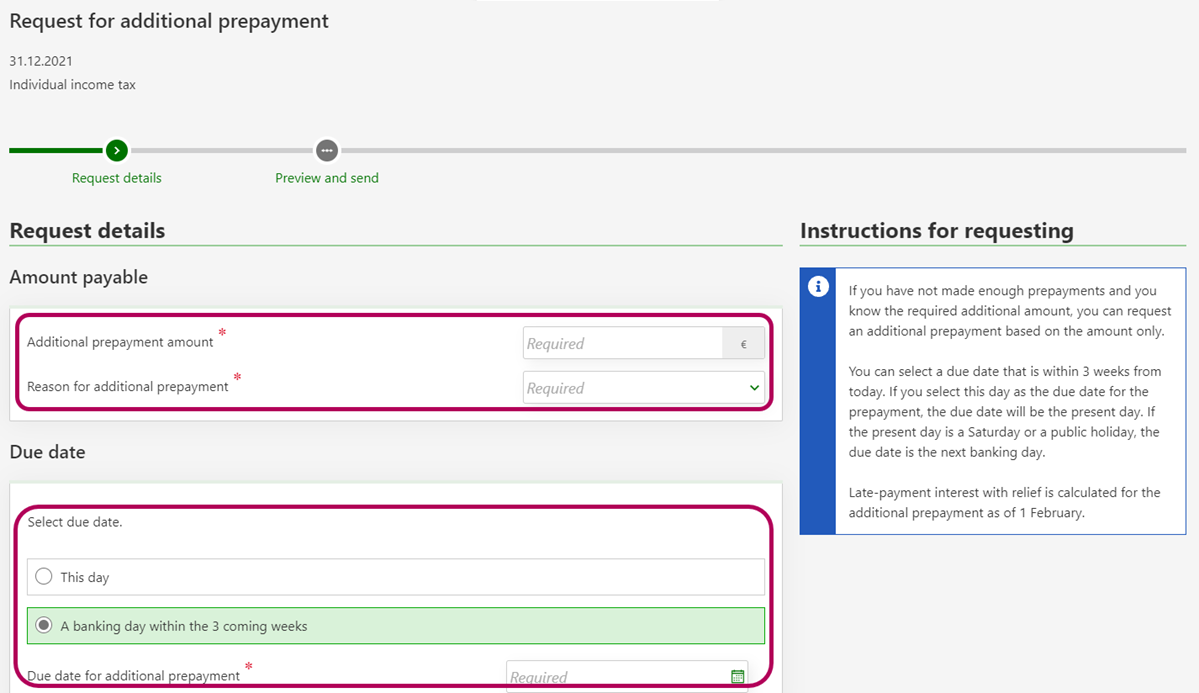Click the gray Preview and send step circle
Image resolution: width=1199 pixels, height=693 pixels.
coord(326,151)
